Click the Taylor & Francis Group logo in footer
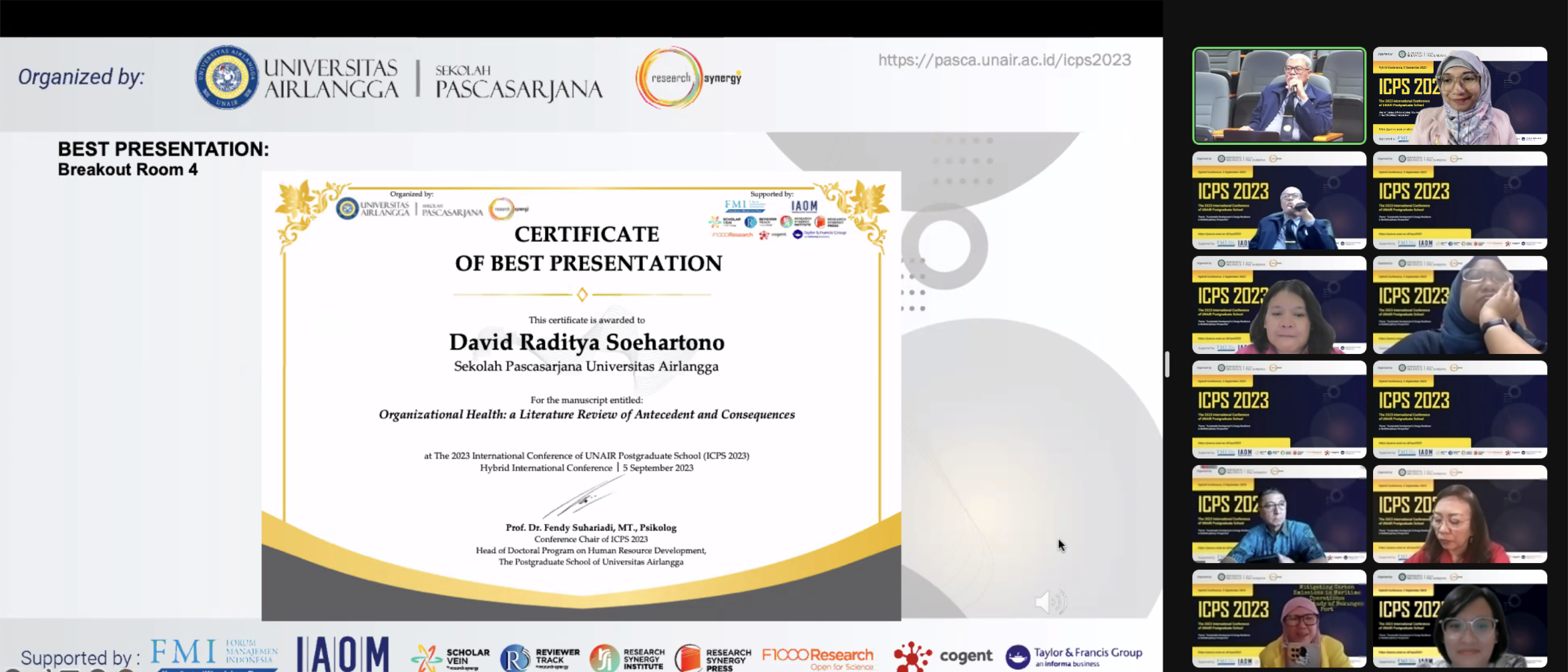This screenshot has width=1568, height=672. tap(1074, 656)
